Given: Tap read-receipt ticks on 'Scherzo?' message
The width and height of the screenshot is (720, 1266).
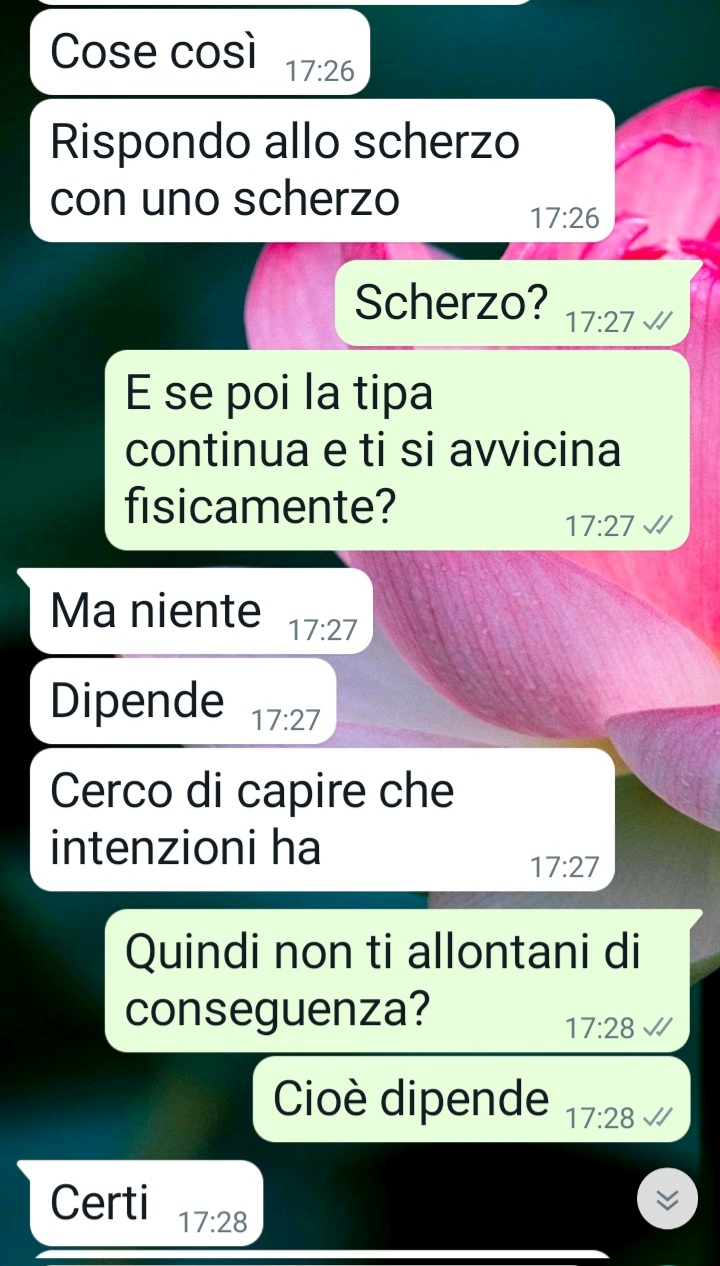Looking at the screenshot, I should click(660, 322).
